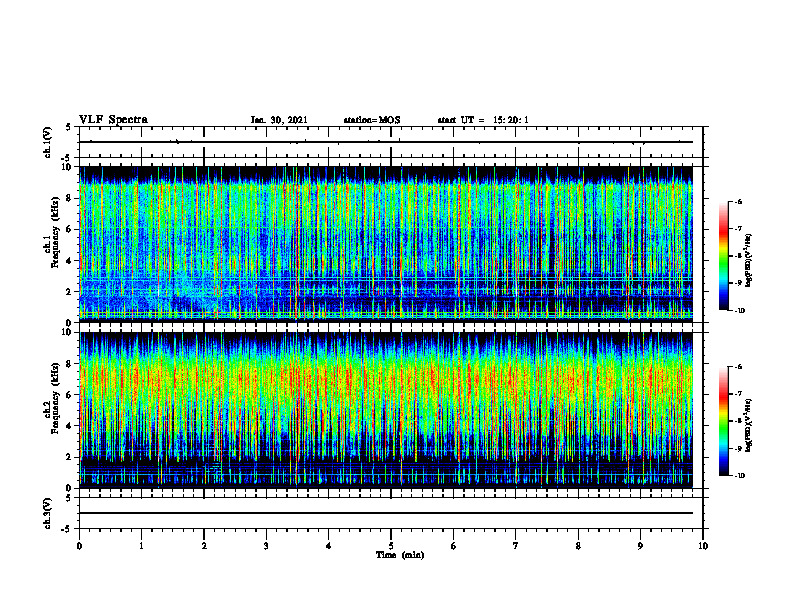This screenshot has height=612, width=792.
Task: Click "-10" on the ch.1 color bar
Action: 739,311
